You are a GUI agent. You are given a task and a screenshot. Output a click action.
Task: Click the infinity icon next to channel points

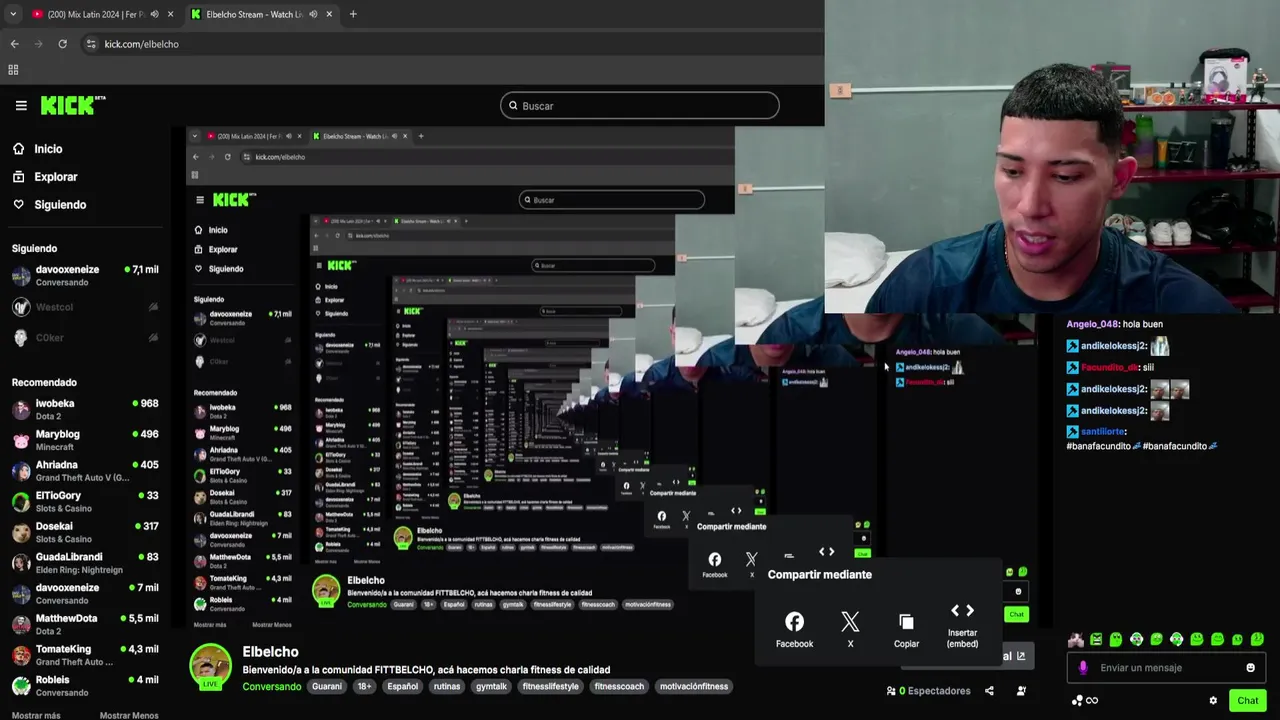[x=1091, y=701]
